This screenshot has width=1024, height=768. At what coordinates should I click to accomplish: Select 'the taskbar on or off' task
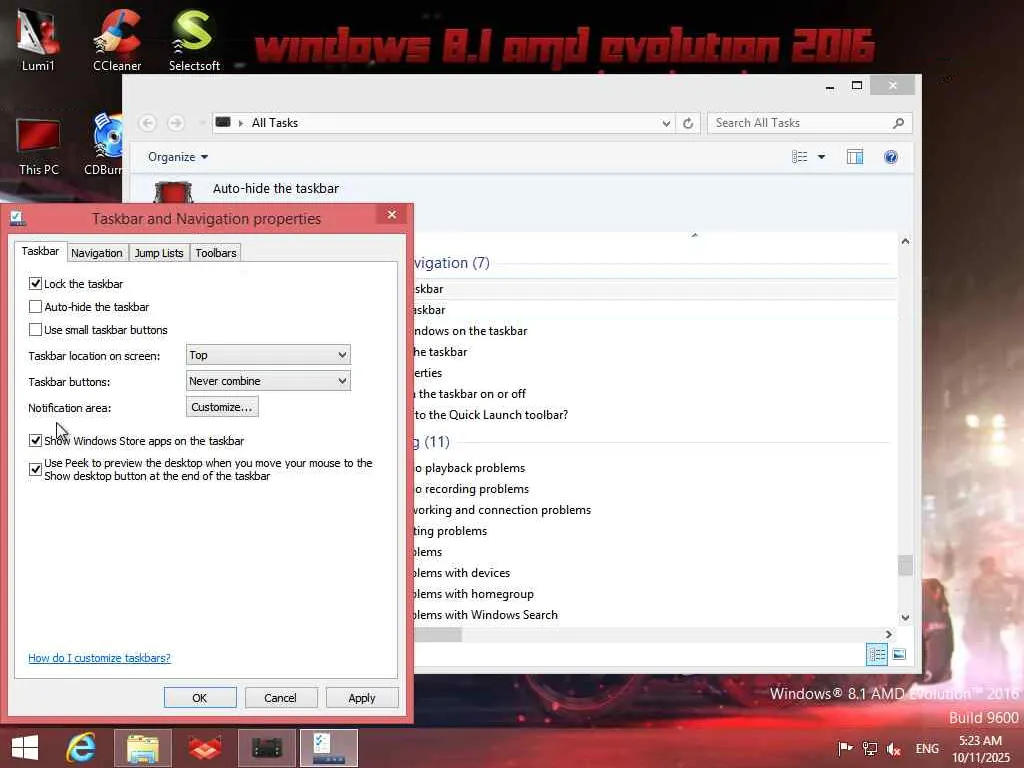point(470,394)
